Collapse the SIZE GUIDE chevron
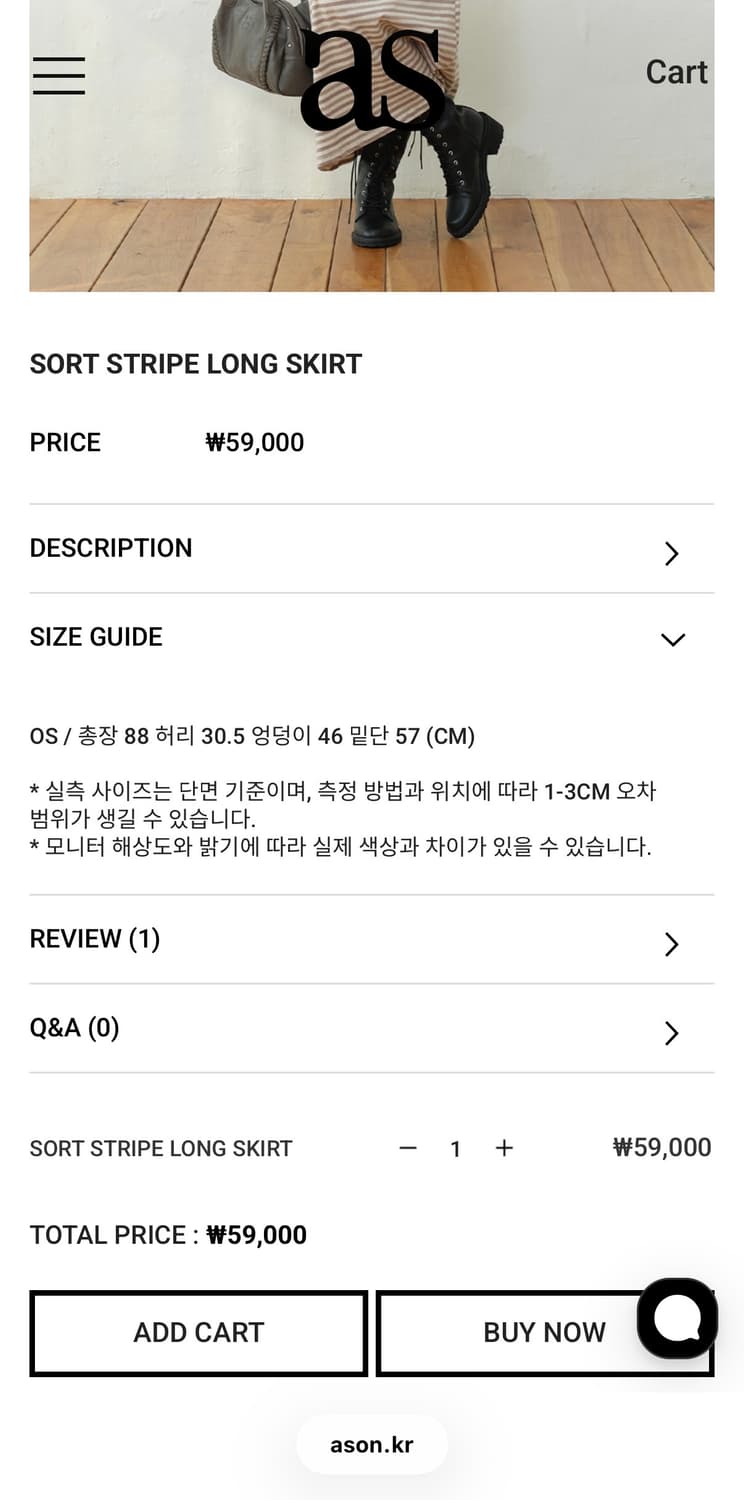This screenshot has height=1500, width=744. 673,639
